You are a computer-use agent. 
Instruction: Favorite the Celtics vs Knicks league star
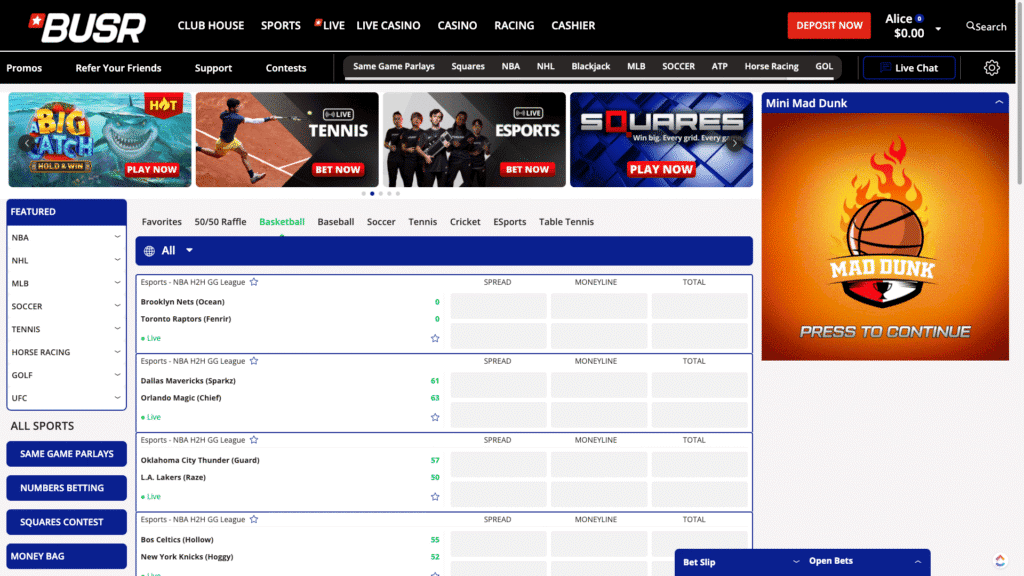pos(254,519)
